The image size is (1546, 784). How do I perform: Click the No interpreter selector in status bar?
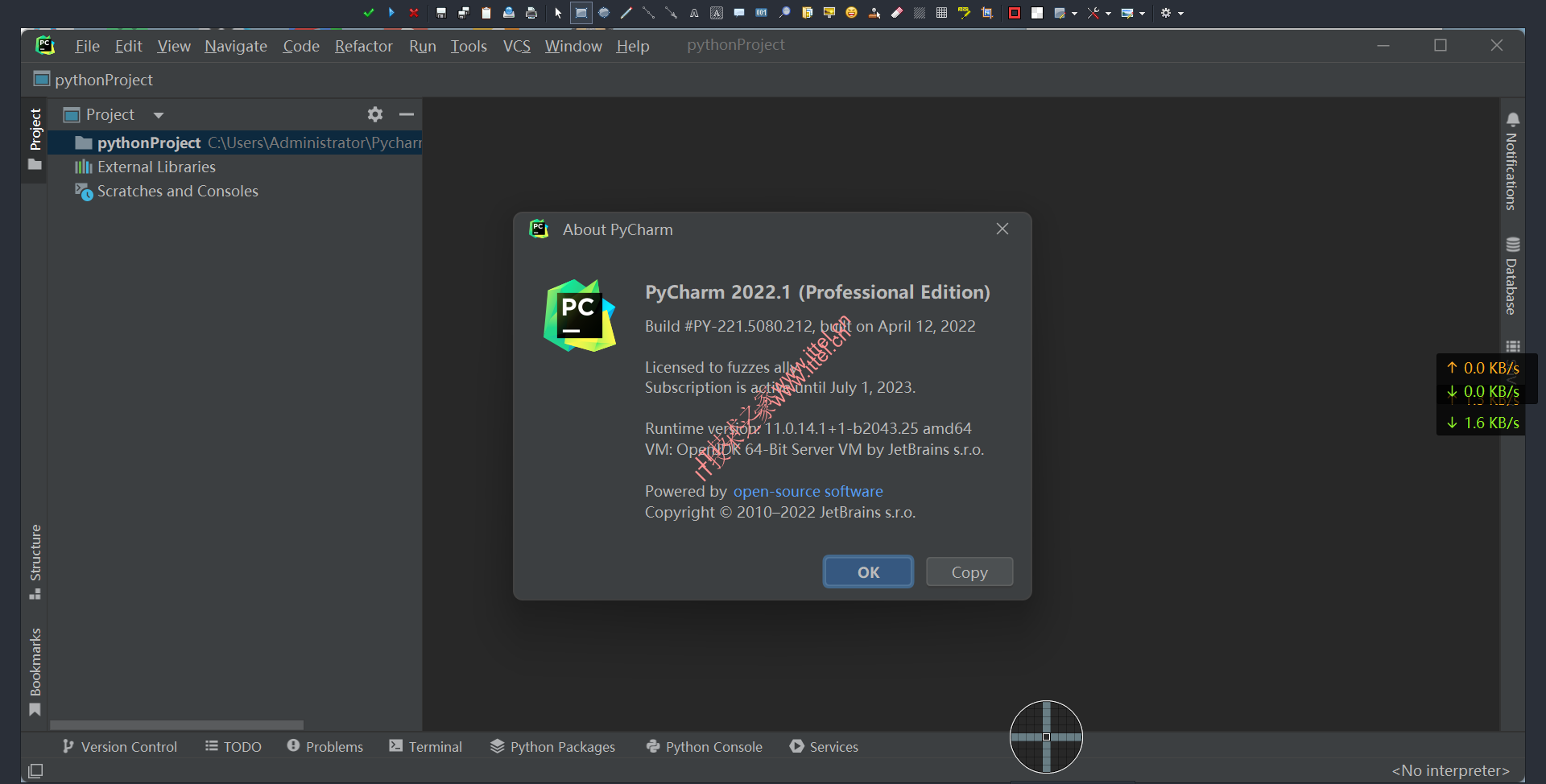click(1451, 770)
